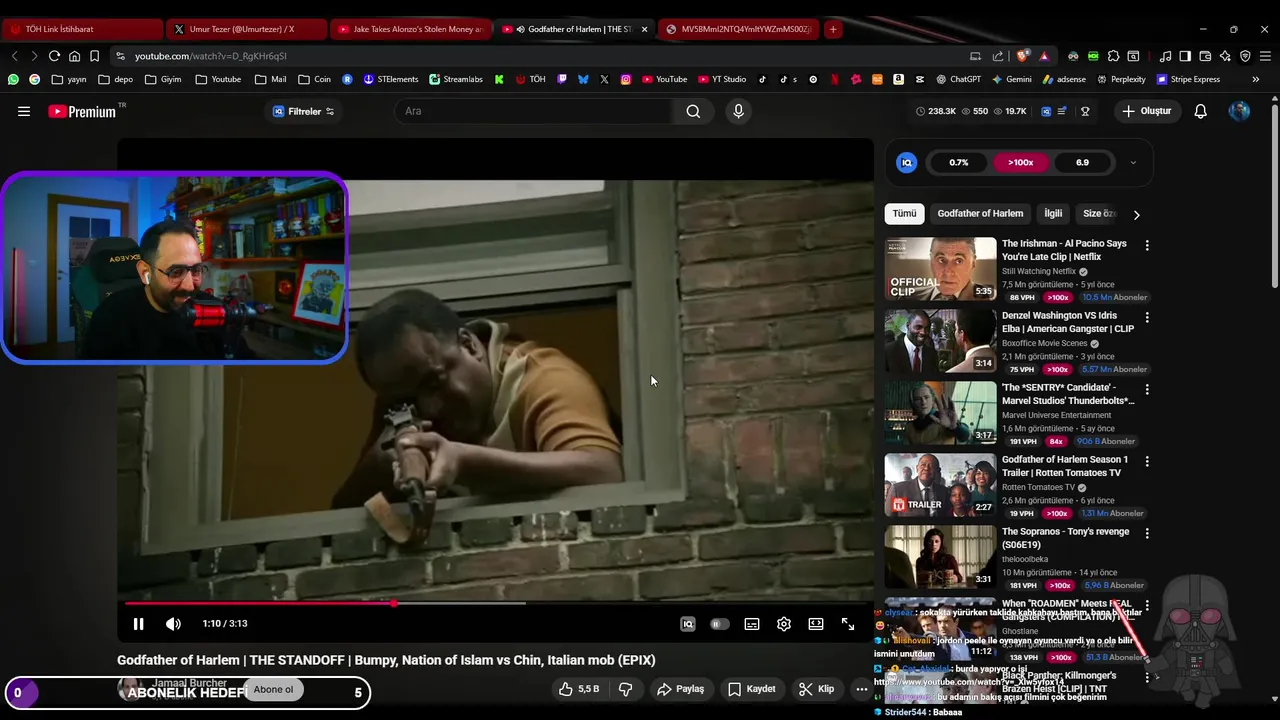Viewport: 1280px width, 720px height.
Task: Click the Oluştur create button
Action: (x=1146, y=111)
